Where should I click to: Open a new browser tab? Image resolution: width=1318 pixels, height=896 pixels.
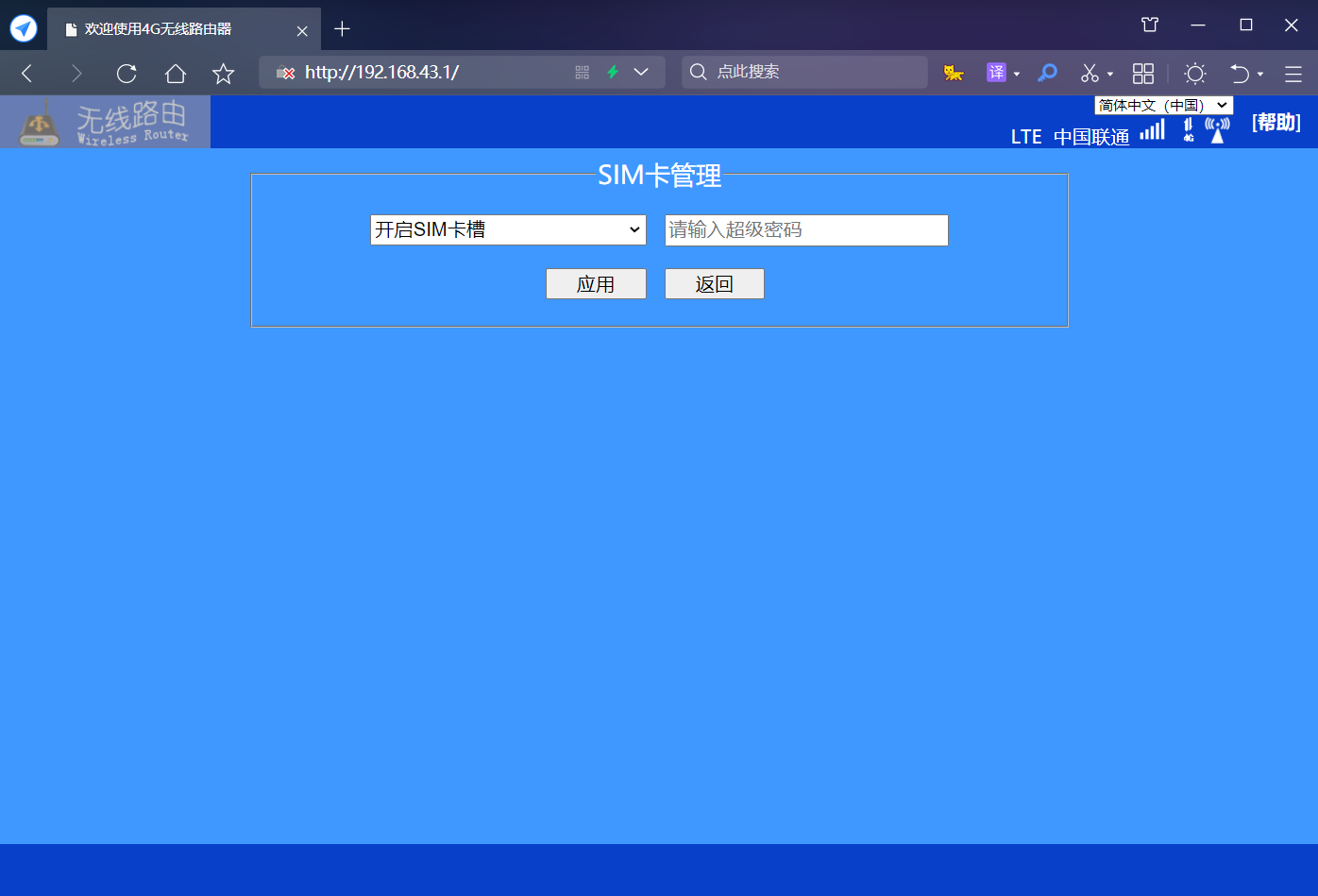(342, 29)
